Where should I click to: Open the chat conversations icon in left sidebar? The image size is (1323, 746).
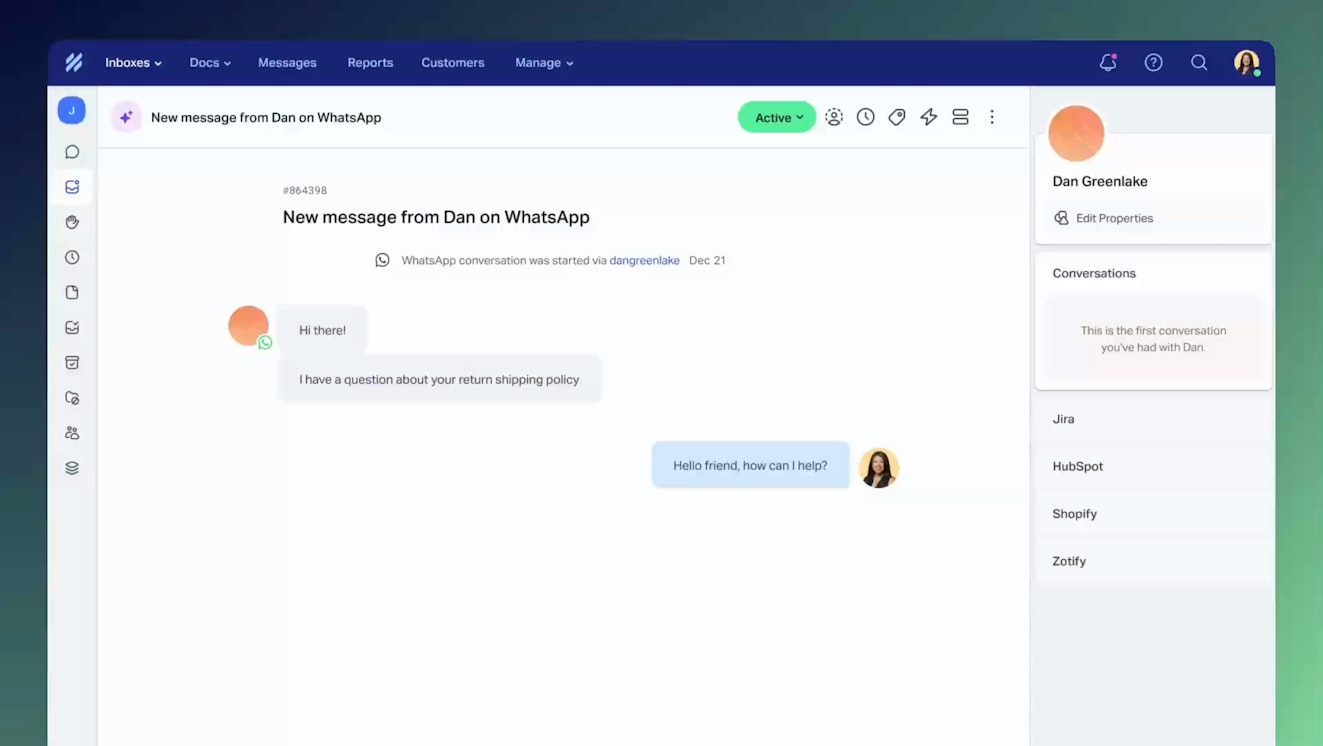(71, 151)
